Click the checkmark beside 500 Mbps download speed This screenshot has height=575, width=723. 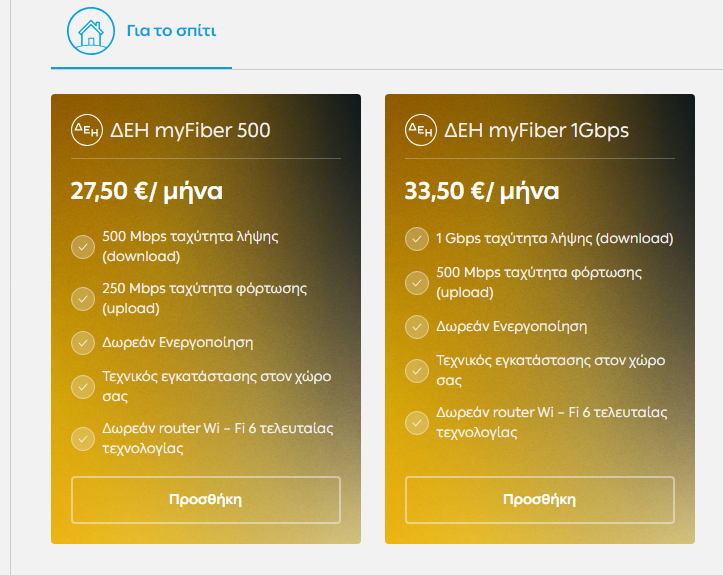click(x=83, y=246)
